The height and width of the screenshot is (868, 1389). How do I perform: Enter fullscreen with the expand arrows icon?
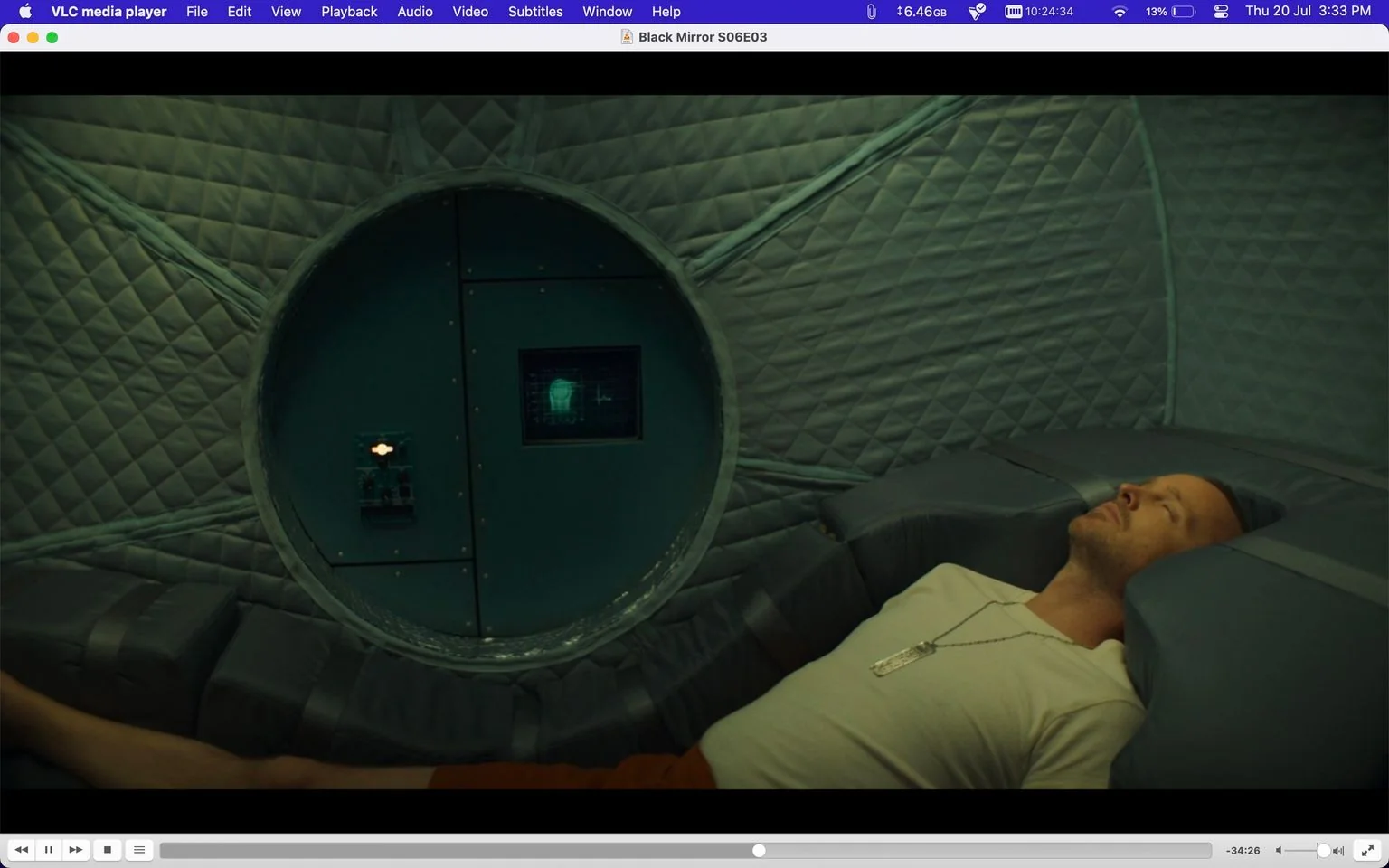1368,850
